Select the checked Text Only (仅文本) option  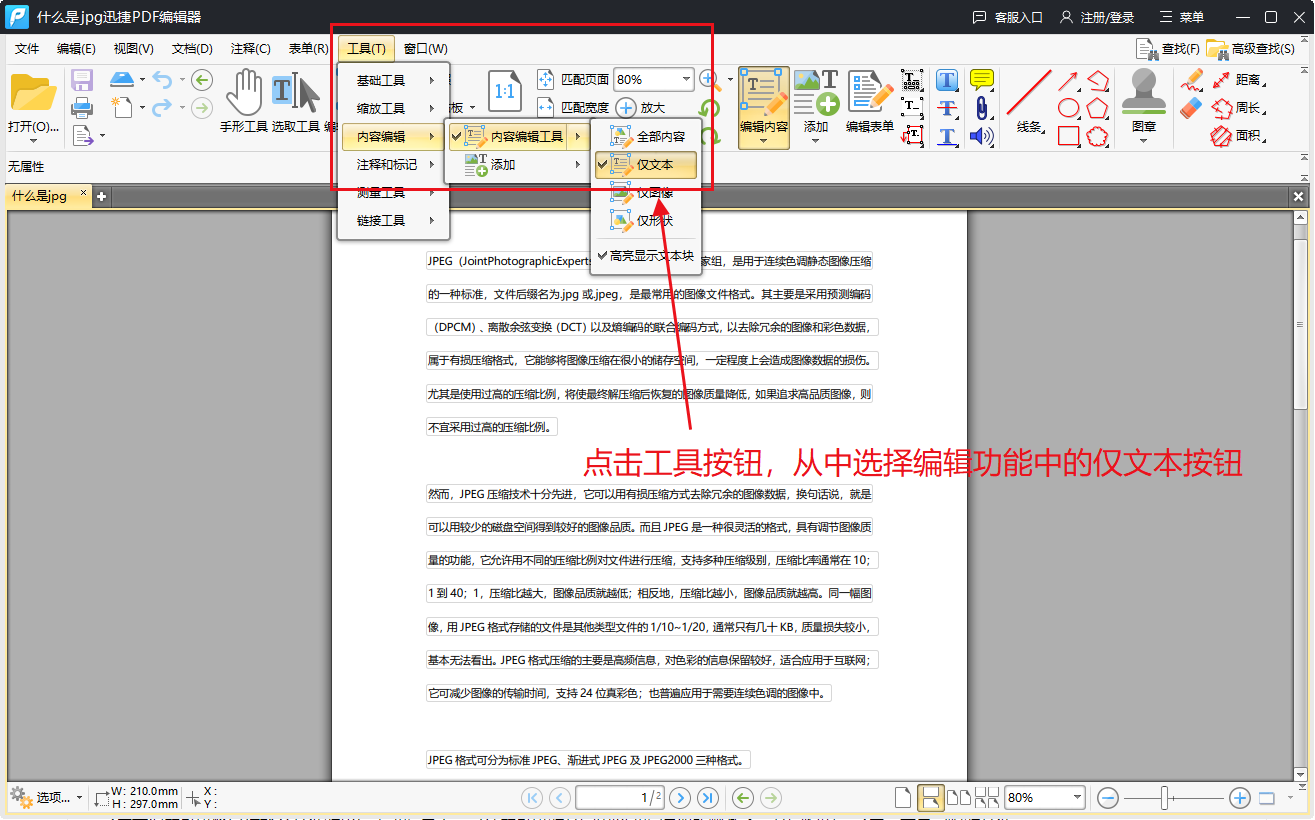pyautogui.click(x=646, y=165)
